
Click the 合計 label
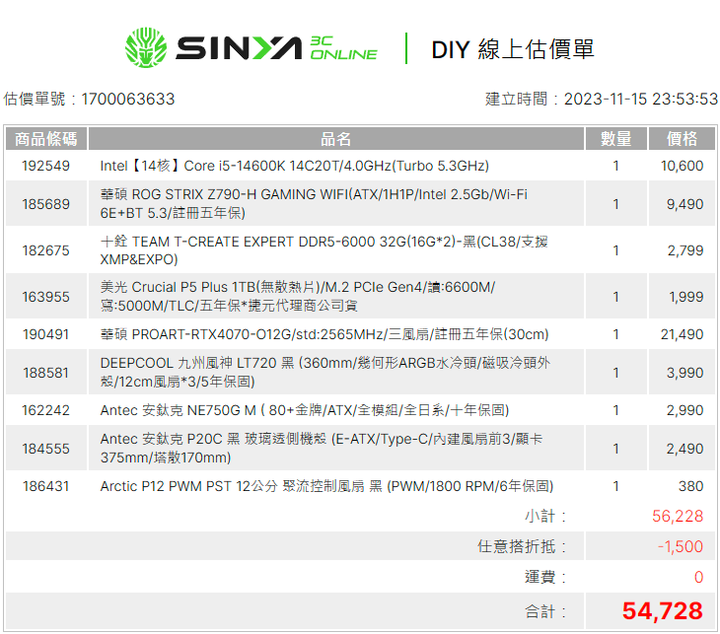(x=545, y=611)
